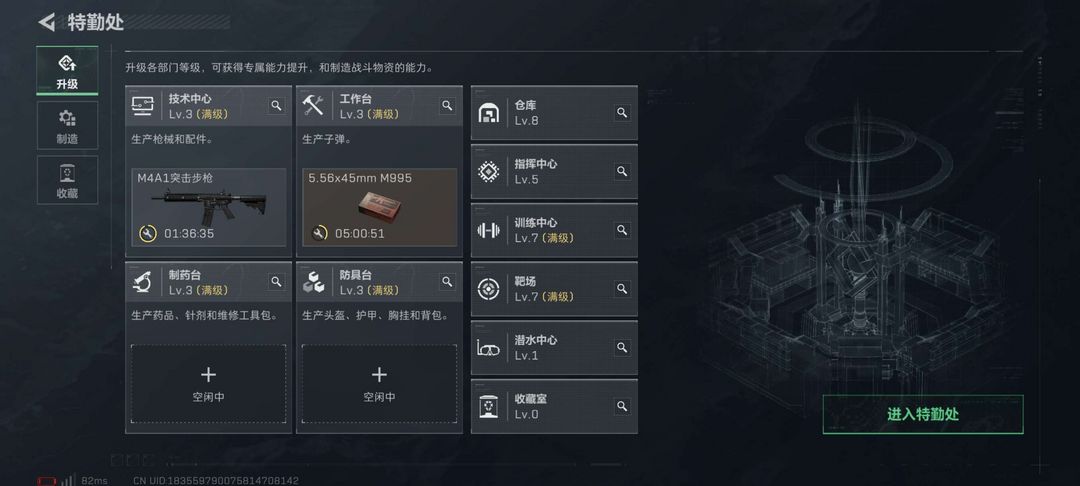1080x486 pixels.
Task: Tap the magnifier icon for 仓库
Action: pyautogui.click(x=622, y=113)
